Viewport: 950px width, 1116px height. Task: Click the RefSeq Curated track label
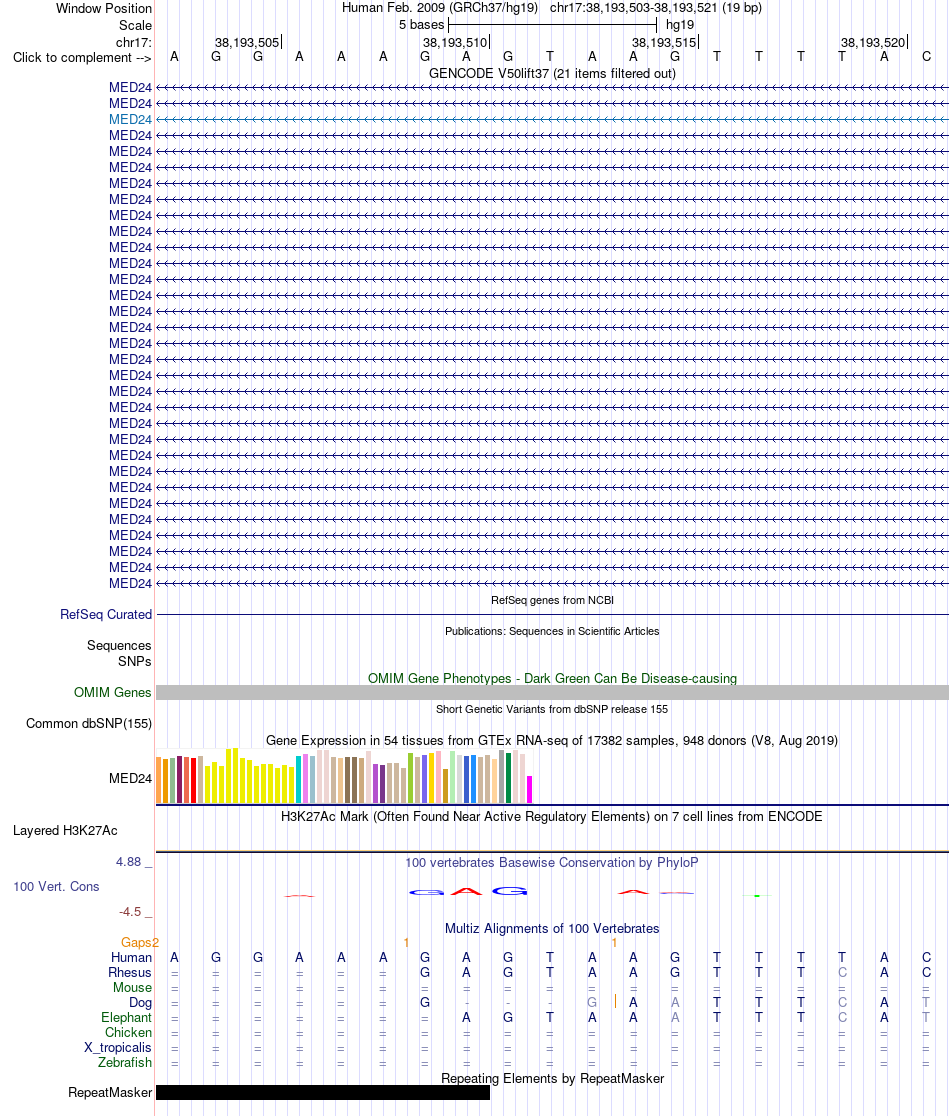(x=106, y=614)
